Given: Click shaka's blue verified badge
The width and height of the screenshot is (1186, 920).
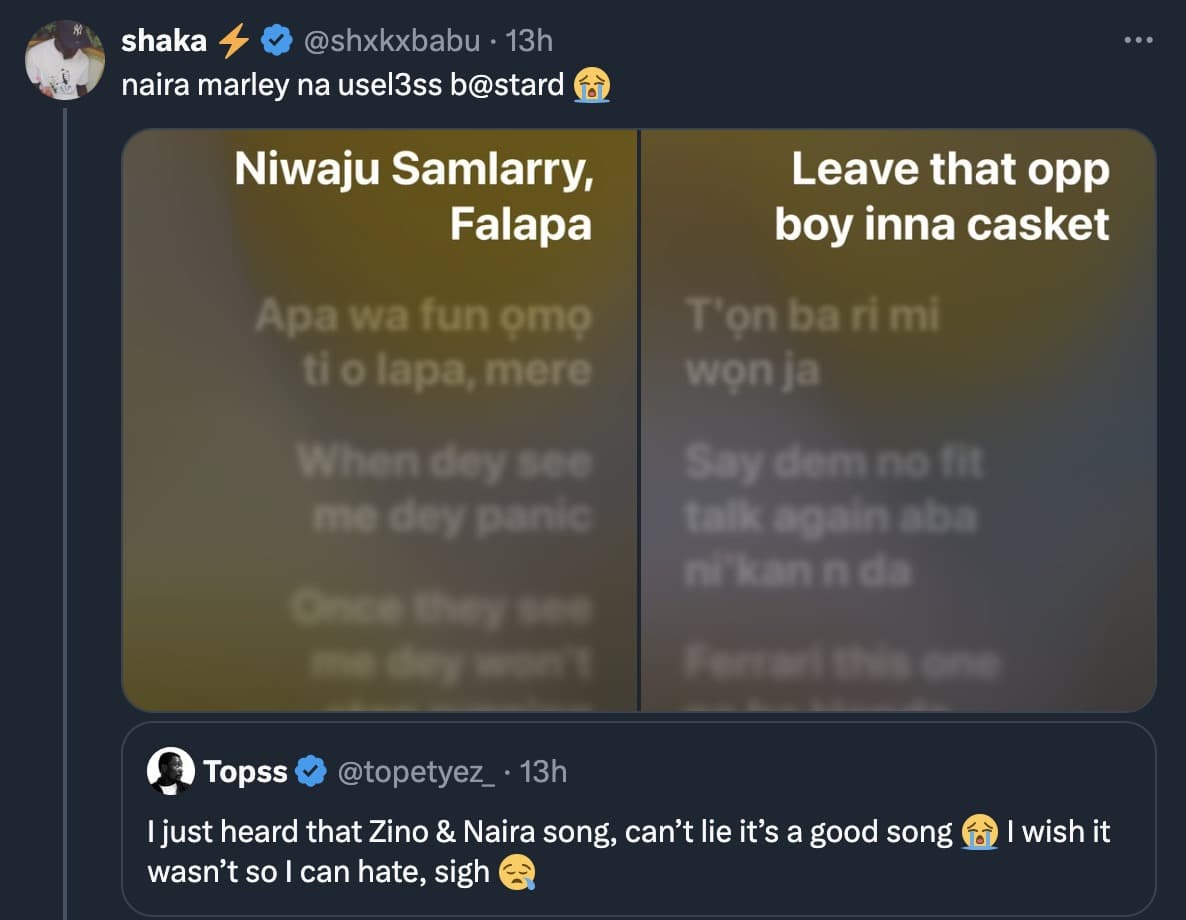Looking at the screenshot, I should click(x=275, y=41).
